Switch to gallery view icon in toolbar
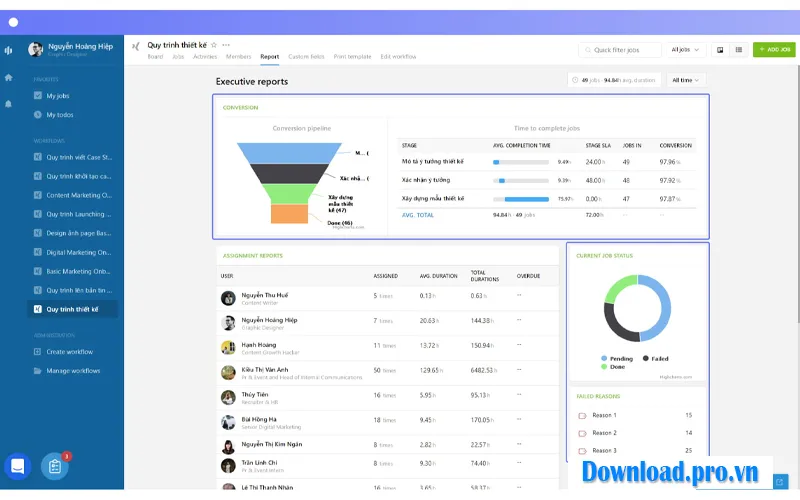 pos(720,50)
